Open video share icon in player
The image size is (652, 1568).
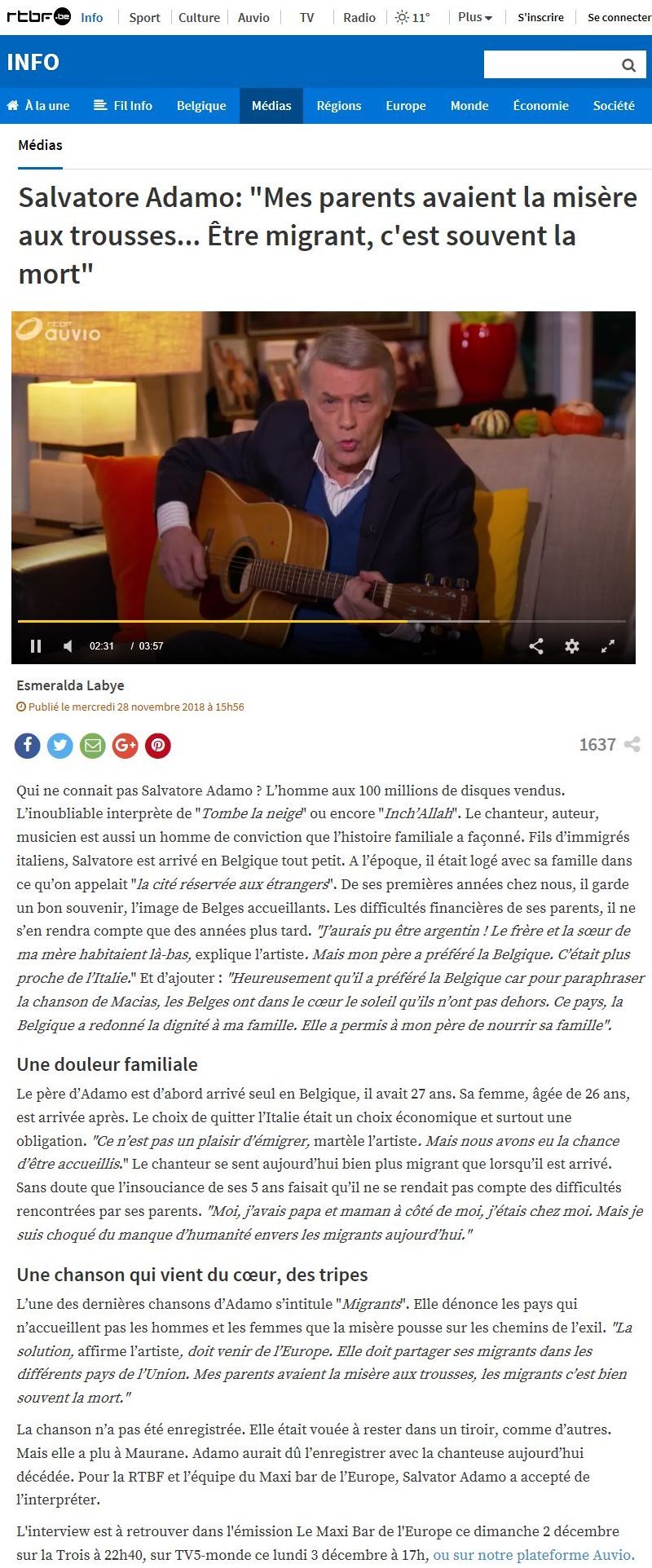[x=536, y=646]
